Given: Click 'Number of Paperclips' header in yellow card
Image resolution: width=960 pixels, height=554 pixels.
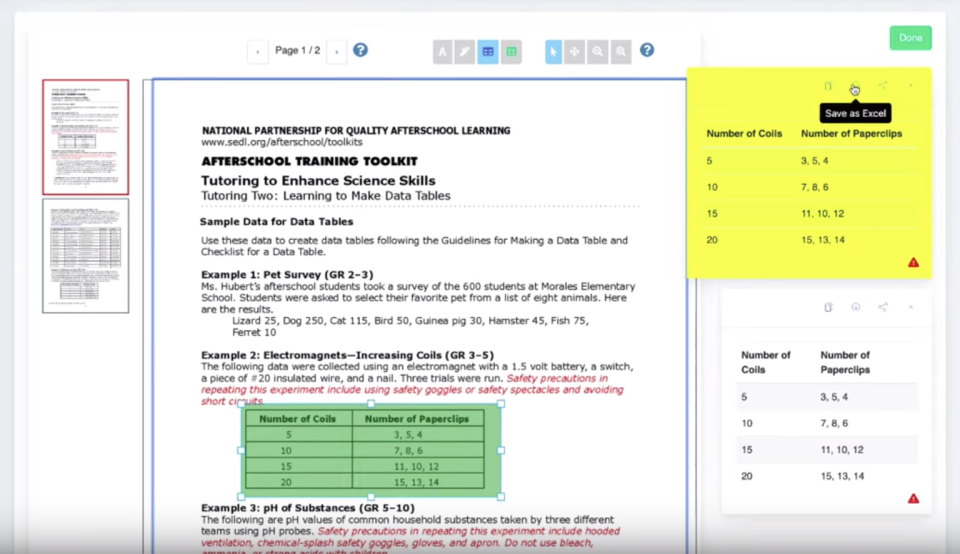Looking at the screenshot, I should point(851,133).
